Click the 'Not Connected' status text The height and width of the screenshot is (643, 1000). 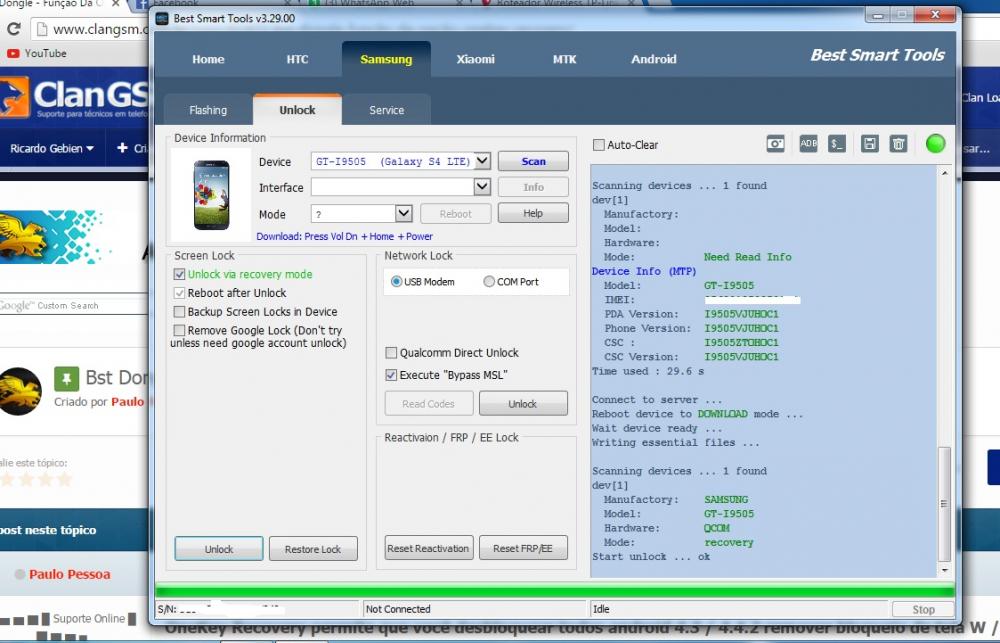pos(398,609)
